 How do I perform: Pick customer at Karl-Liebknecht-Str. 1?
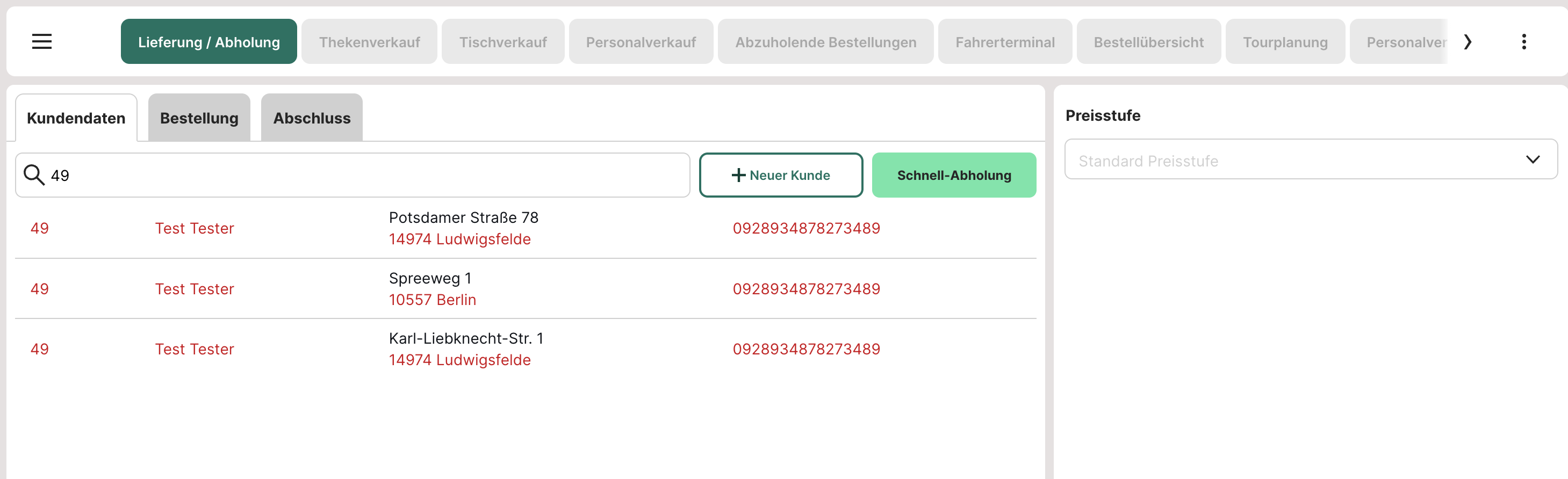coord(466,349)
